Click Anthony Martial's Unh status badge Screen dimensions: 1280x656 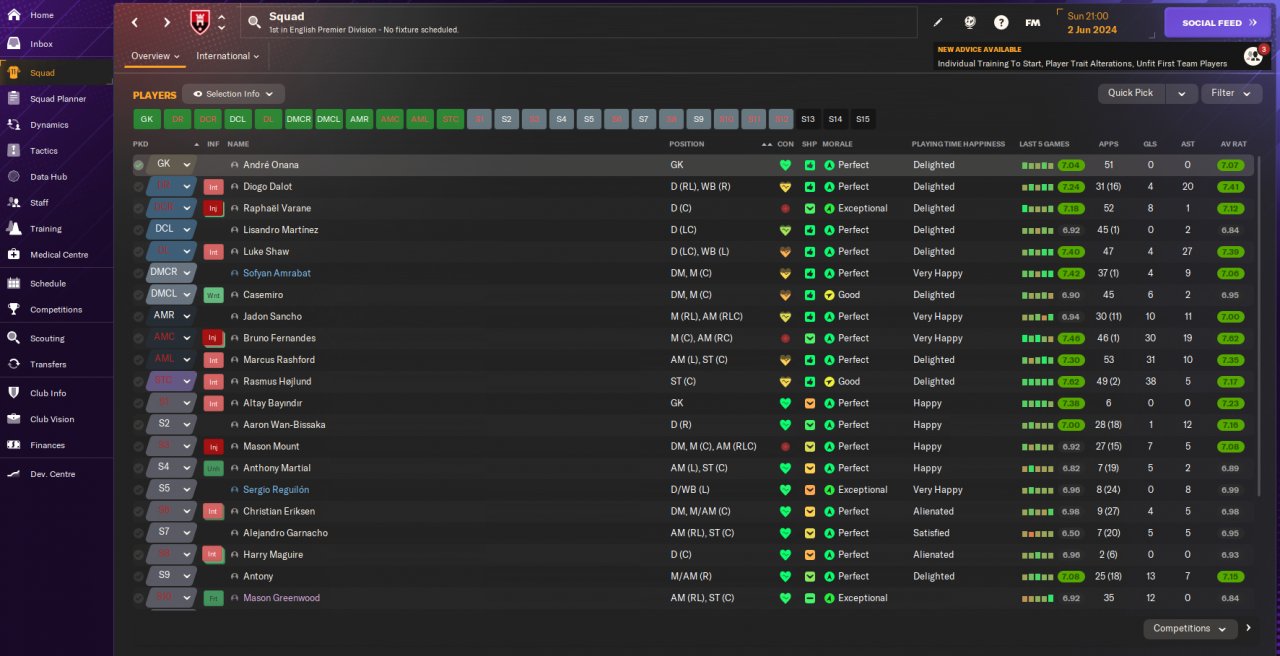pyautogui.click(x=213, y=468)
